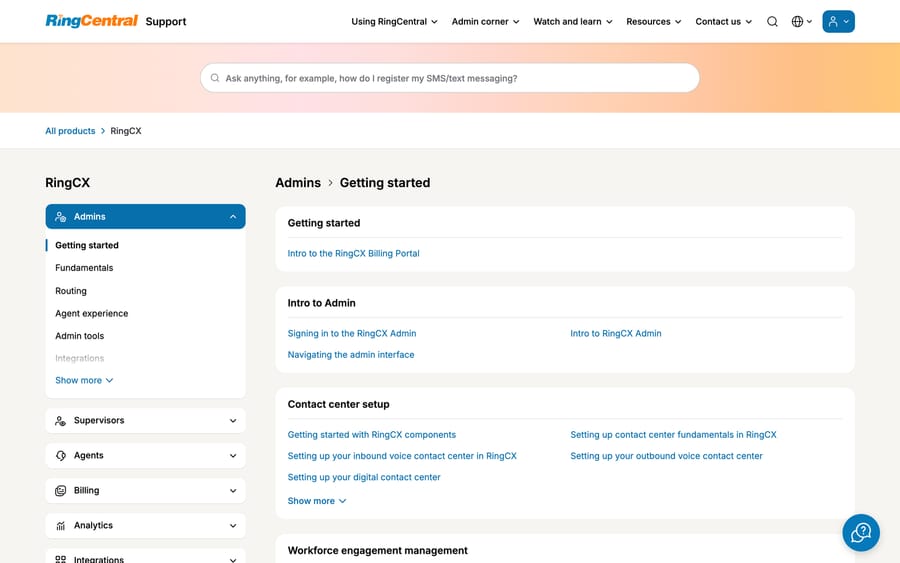Show more Contact center setup articles
Screen dimensions: 900x563
317,501
